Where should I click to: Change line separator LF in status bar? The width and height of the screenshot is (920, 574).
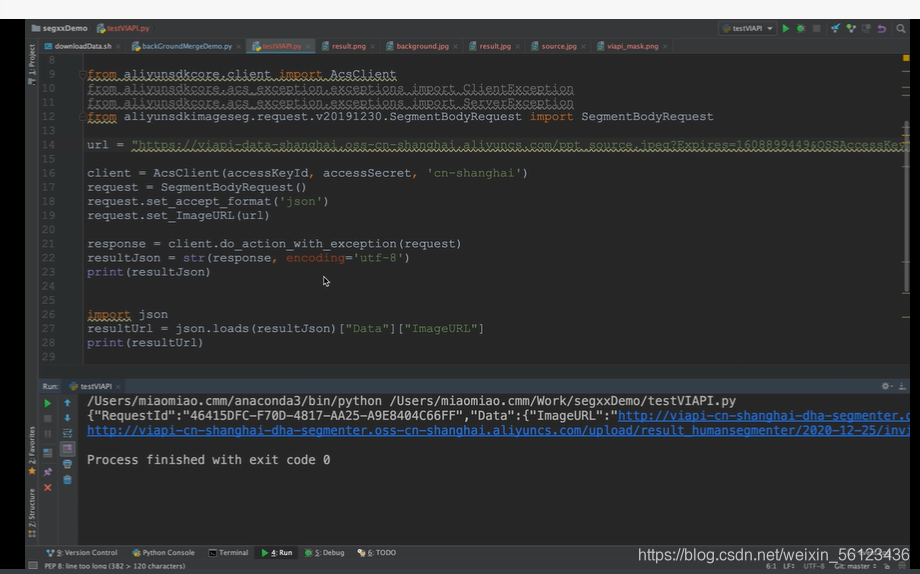coord(788,566)
